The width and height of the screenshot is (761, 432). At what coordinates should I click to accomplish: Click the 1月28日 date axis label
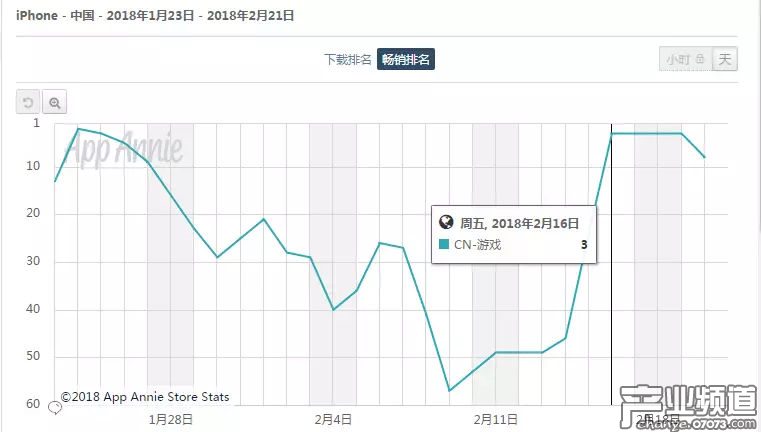(170, 420)
